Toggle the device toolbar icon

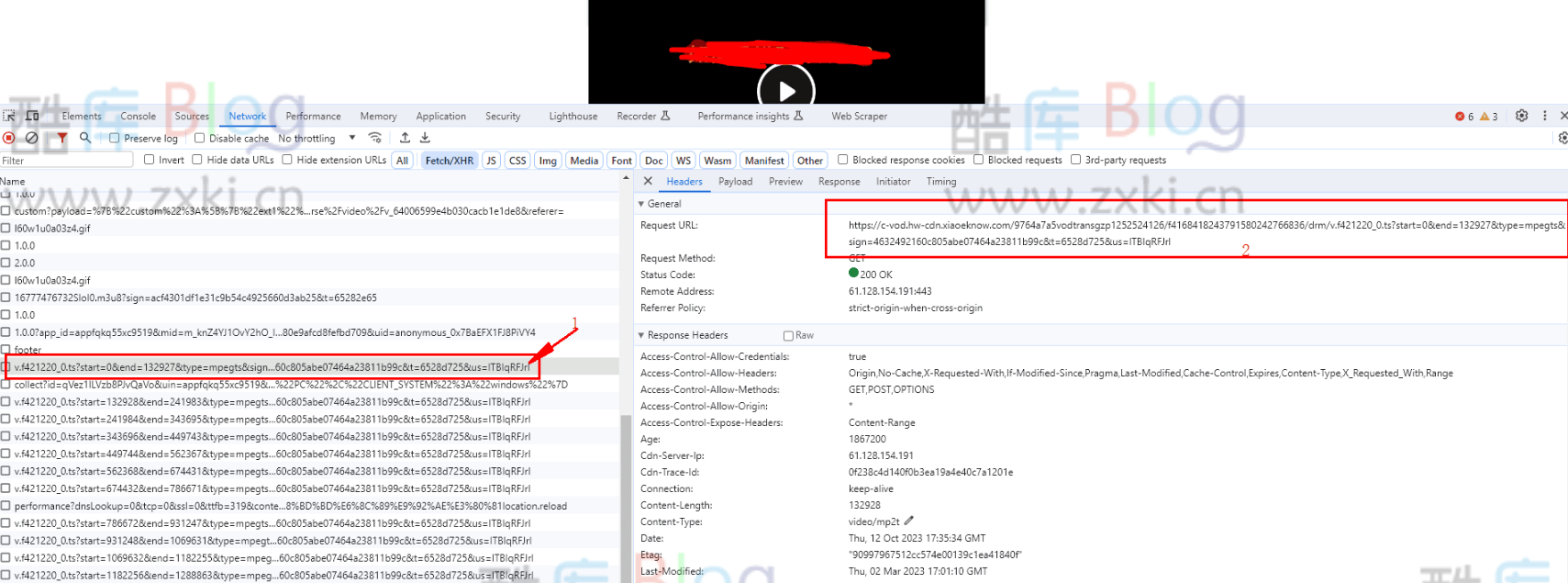[x=32, y=116]
